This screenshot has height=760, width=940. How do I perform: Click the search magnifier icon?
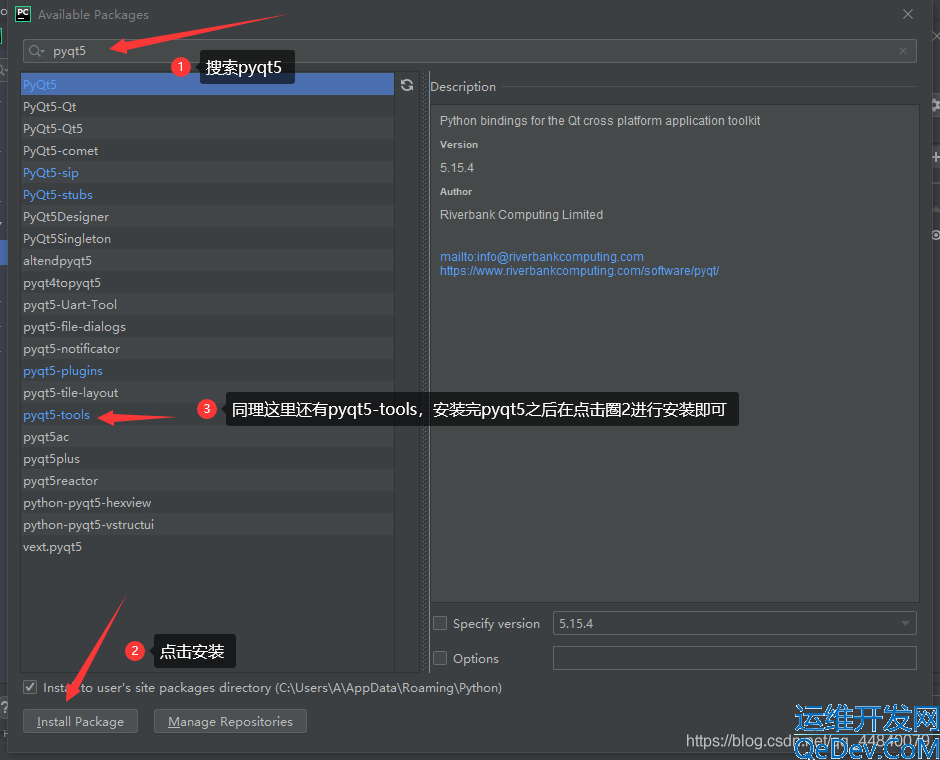[36, 51]
